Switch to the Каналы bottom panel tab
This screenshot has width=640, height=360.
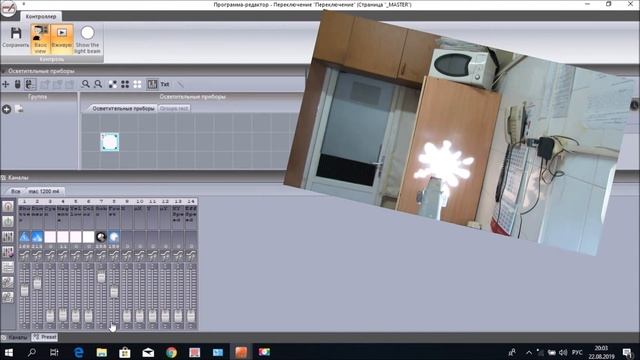click(16, 337)
